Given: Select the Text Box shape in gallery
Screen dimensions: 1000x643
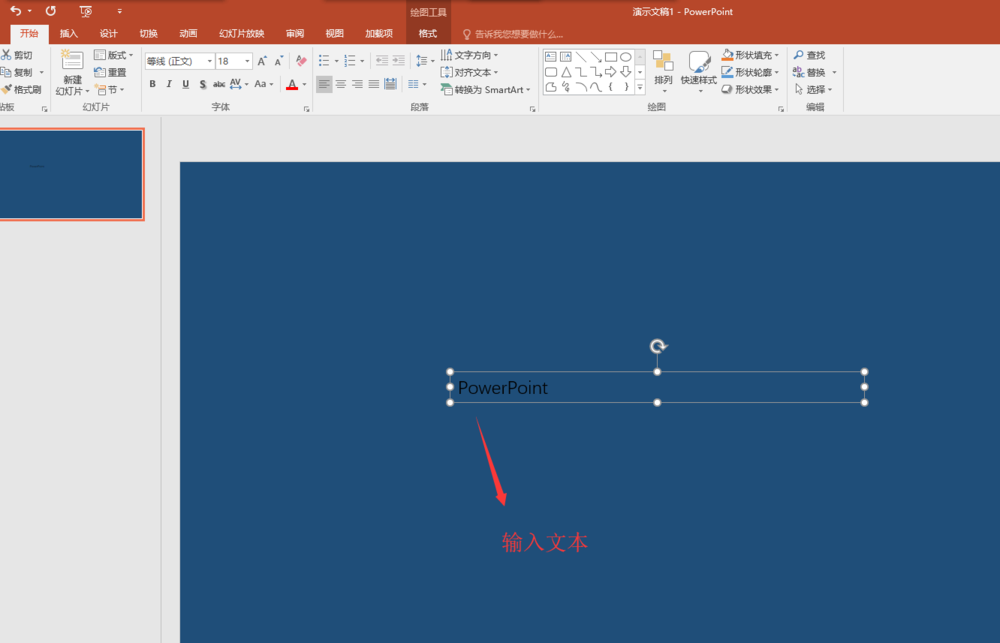Looking at the screenshot, I should (551, 57).
